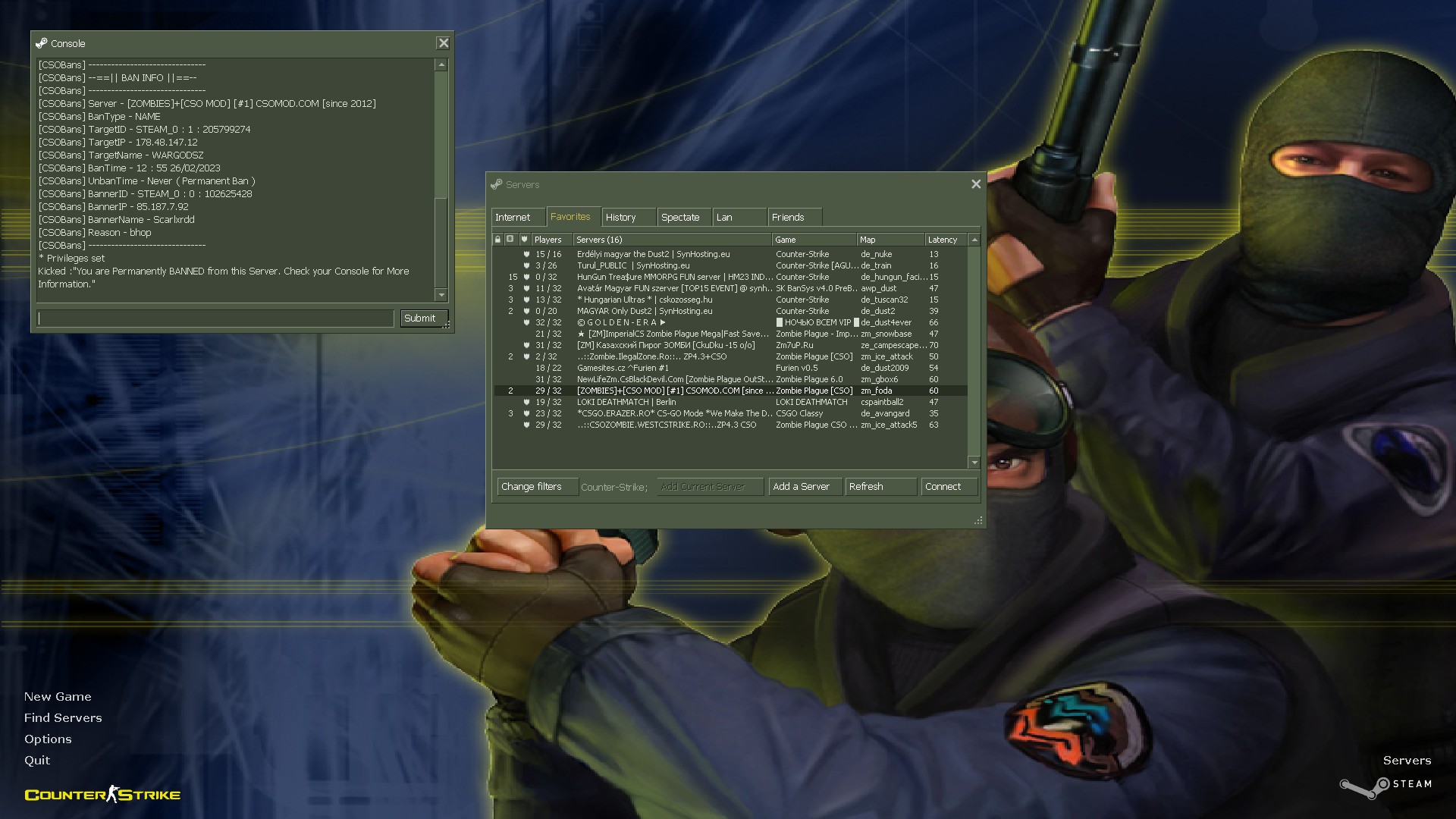
Task: Click the VAC secure shield column header
Action: point(524,239)
